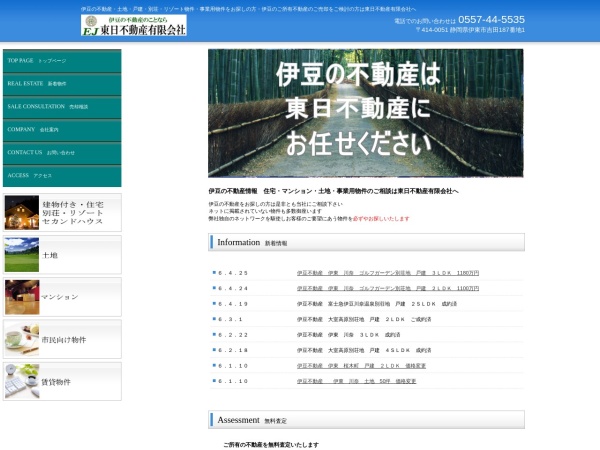Screen dimensions: 600x450
Task: Click the 6.2.22 date entry
Action: coord(233,335)
